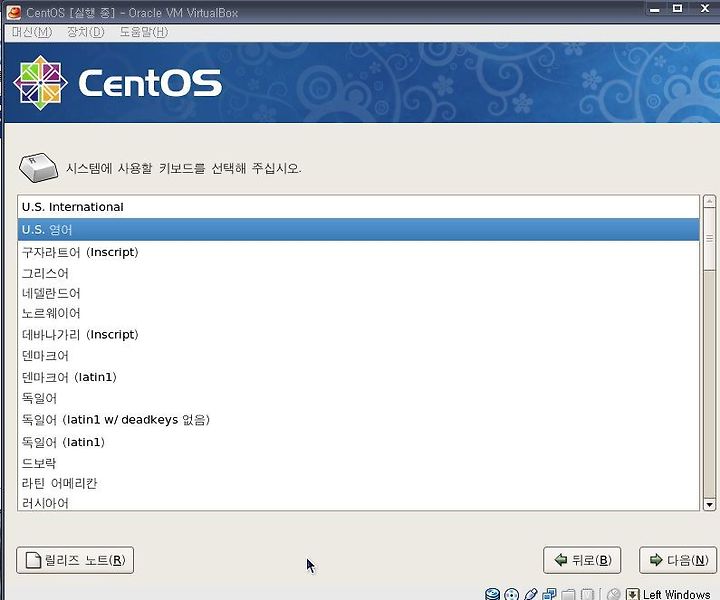This screenshot has height=600, width=720.
Task: Click the list scrollbar up arrow
Action: (709, 201)
